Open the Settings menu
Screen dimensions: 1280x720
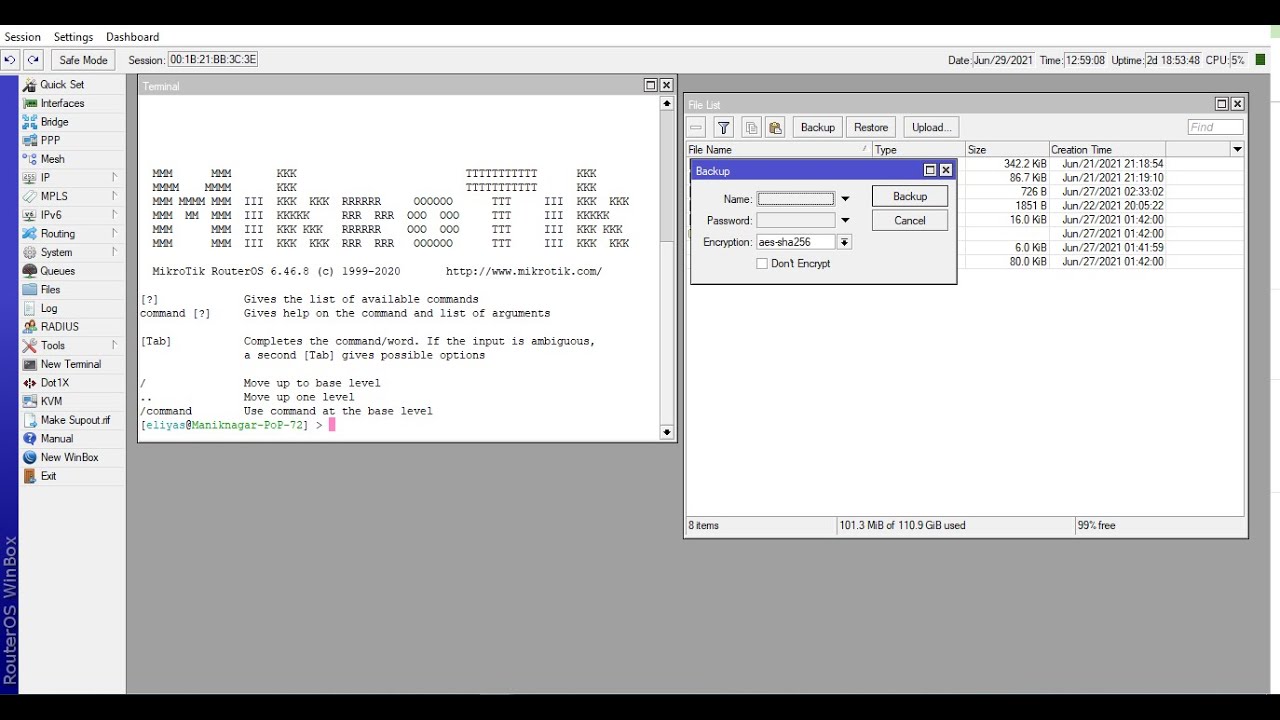(x=73, y=37)
